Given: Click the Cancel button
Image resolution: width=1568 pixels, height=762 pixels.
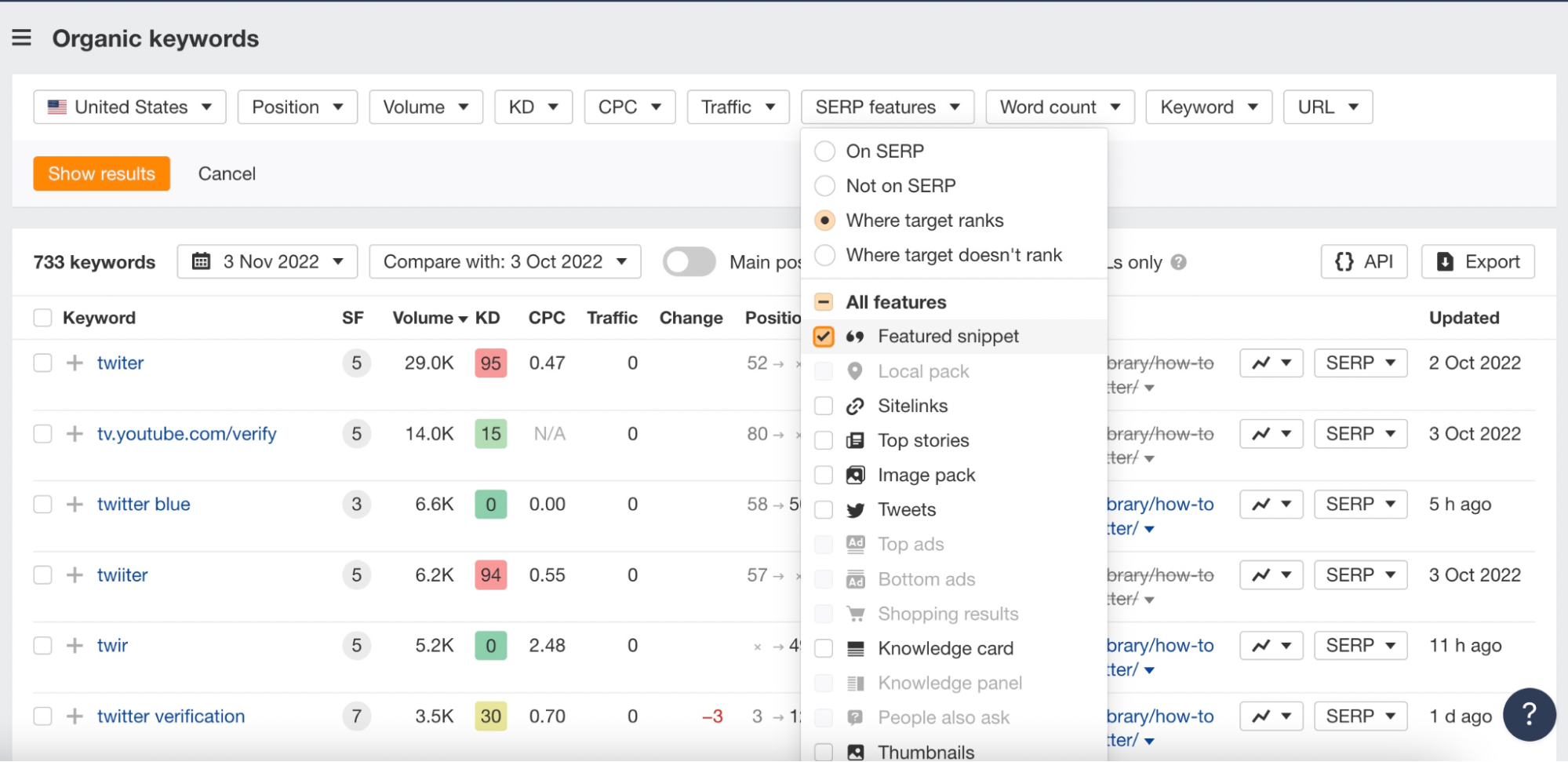Looking at the screenshot, I should (x=227, y=173).
